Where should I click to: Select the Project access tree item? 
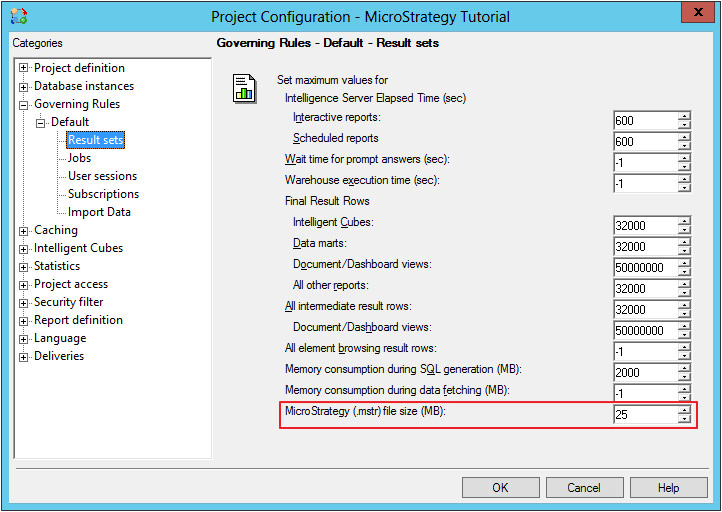click(x=71, y=284)
